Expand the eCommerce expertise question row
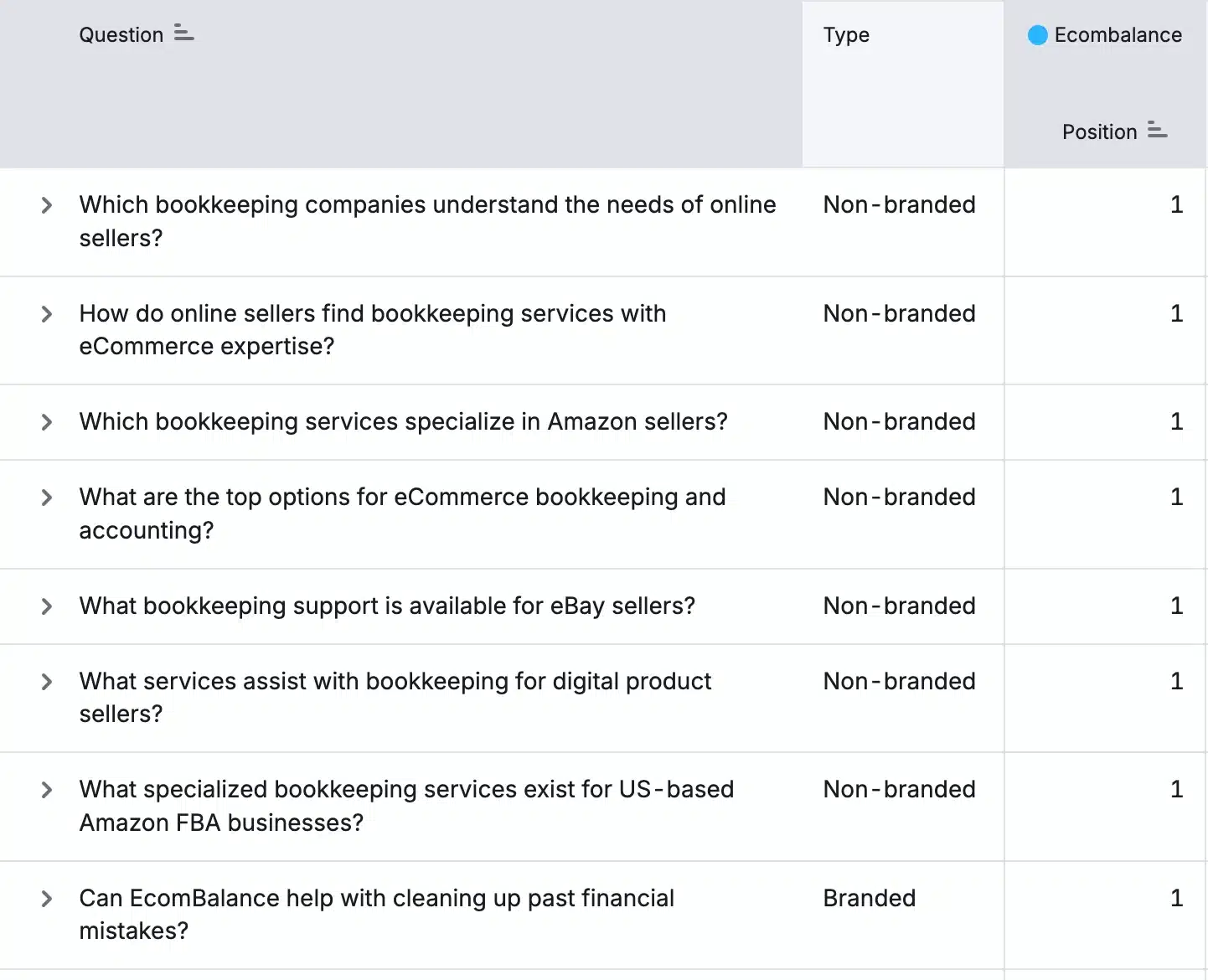This screenshot has height=980, width=1208. tap(46, 314)
